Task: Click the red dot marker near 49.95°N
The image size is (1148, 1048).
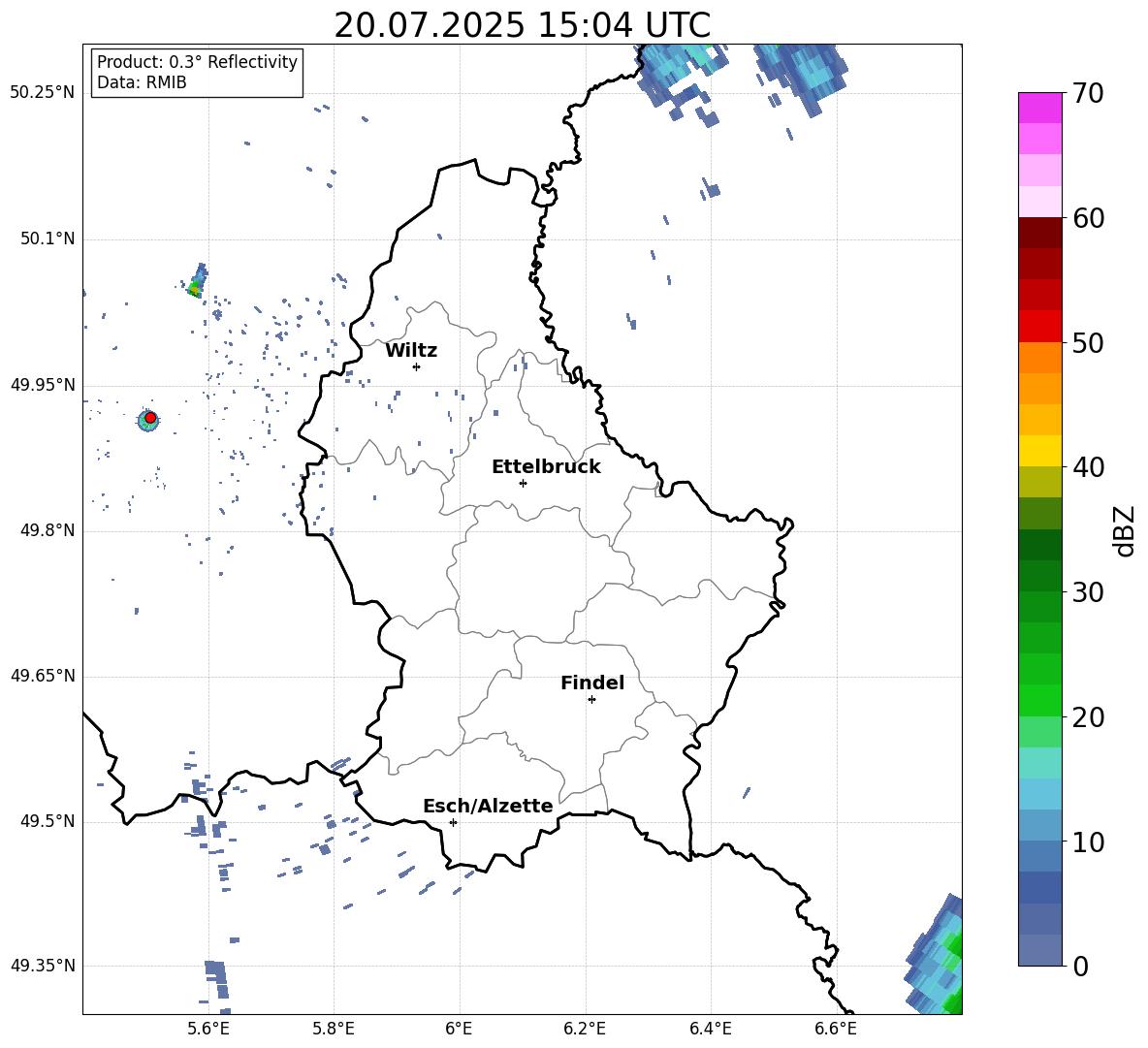Action: 150,418
